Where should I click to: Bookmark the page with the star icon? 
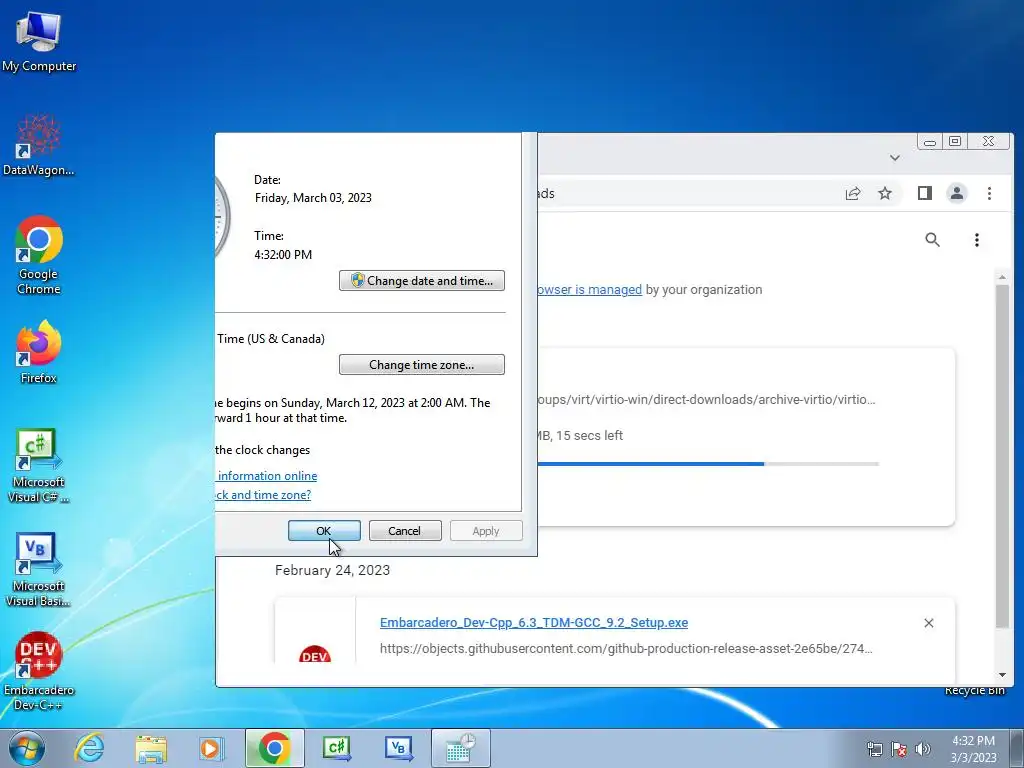coord(885,193)
